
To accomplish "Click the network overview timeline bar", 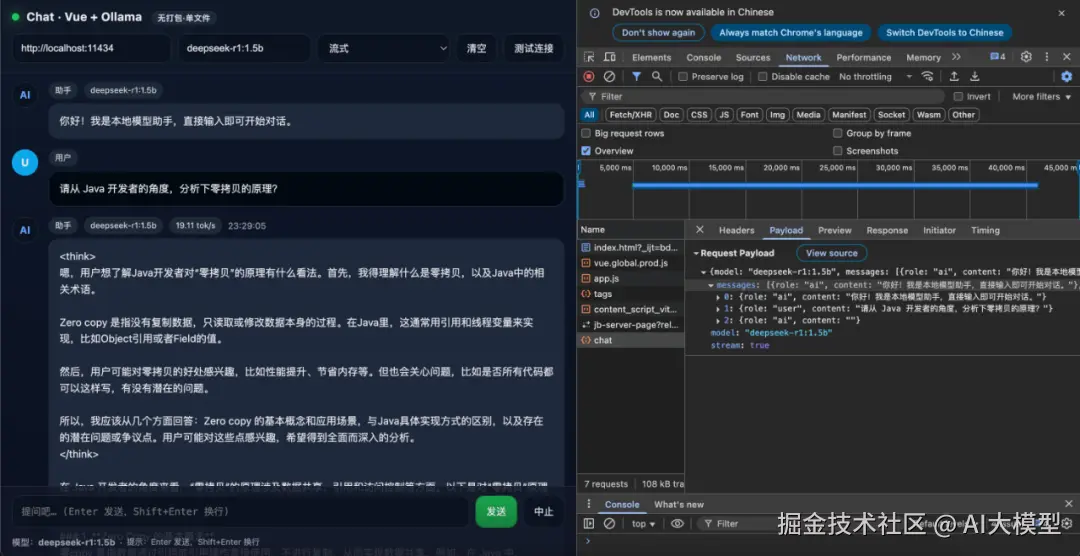I will 835,185.
